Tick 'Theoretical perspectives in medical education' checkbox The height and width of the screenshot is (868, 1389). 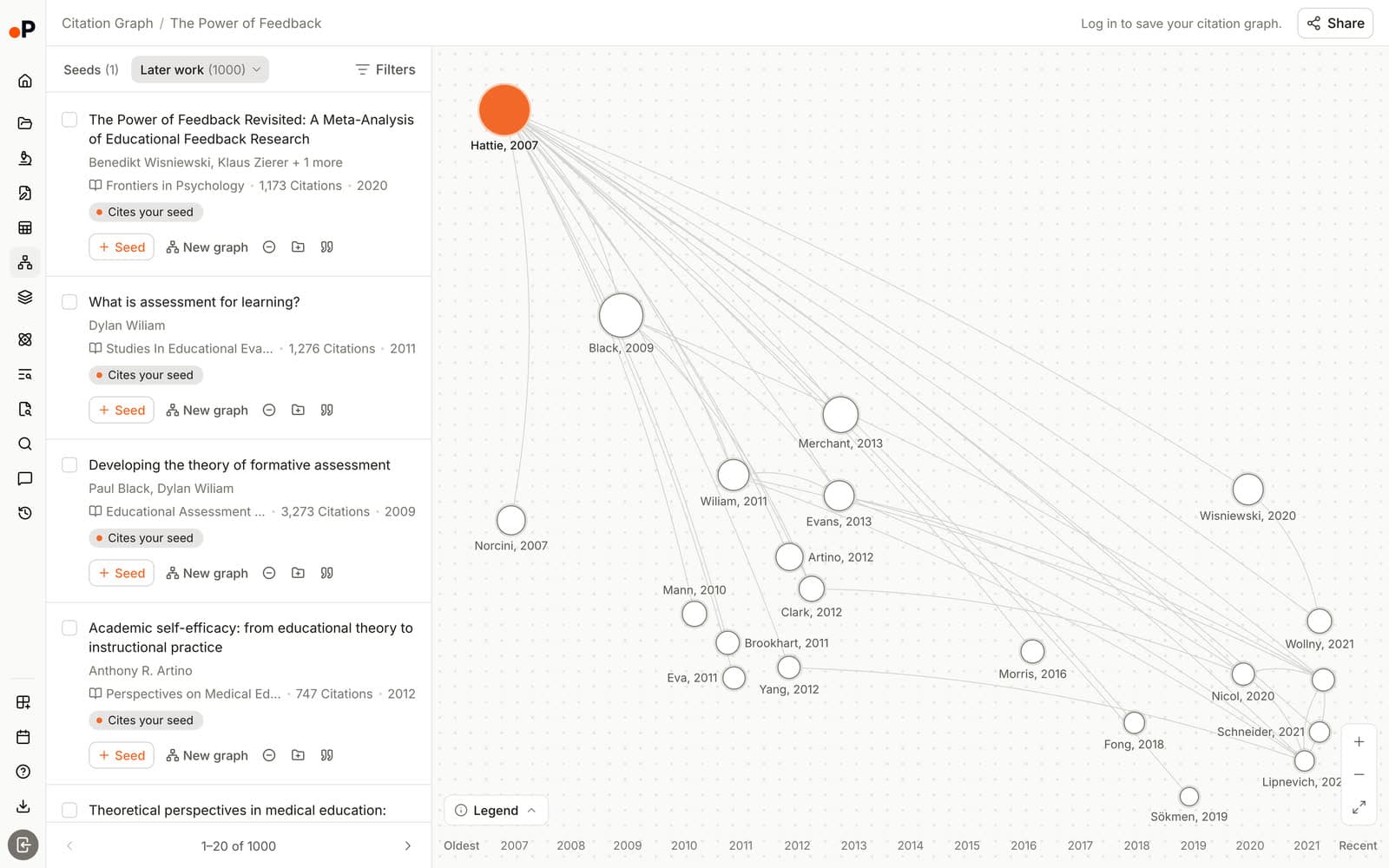coord(69,810)
